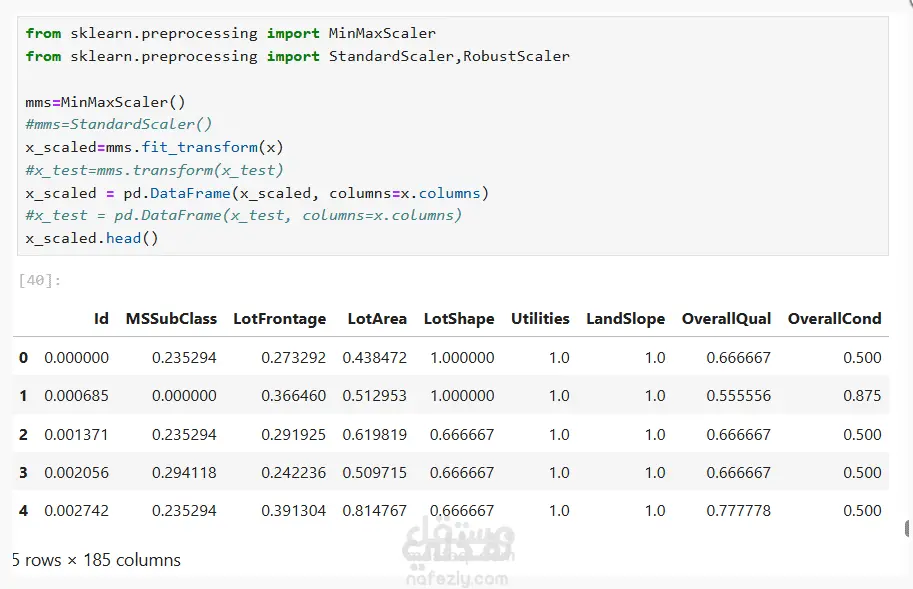Click the output cell number [40]
Image resolution: width=913 pixels, height=589 pixels.
(40, 281)
